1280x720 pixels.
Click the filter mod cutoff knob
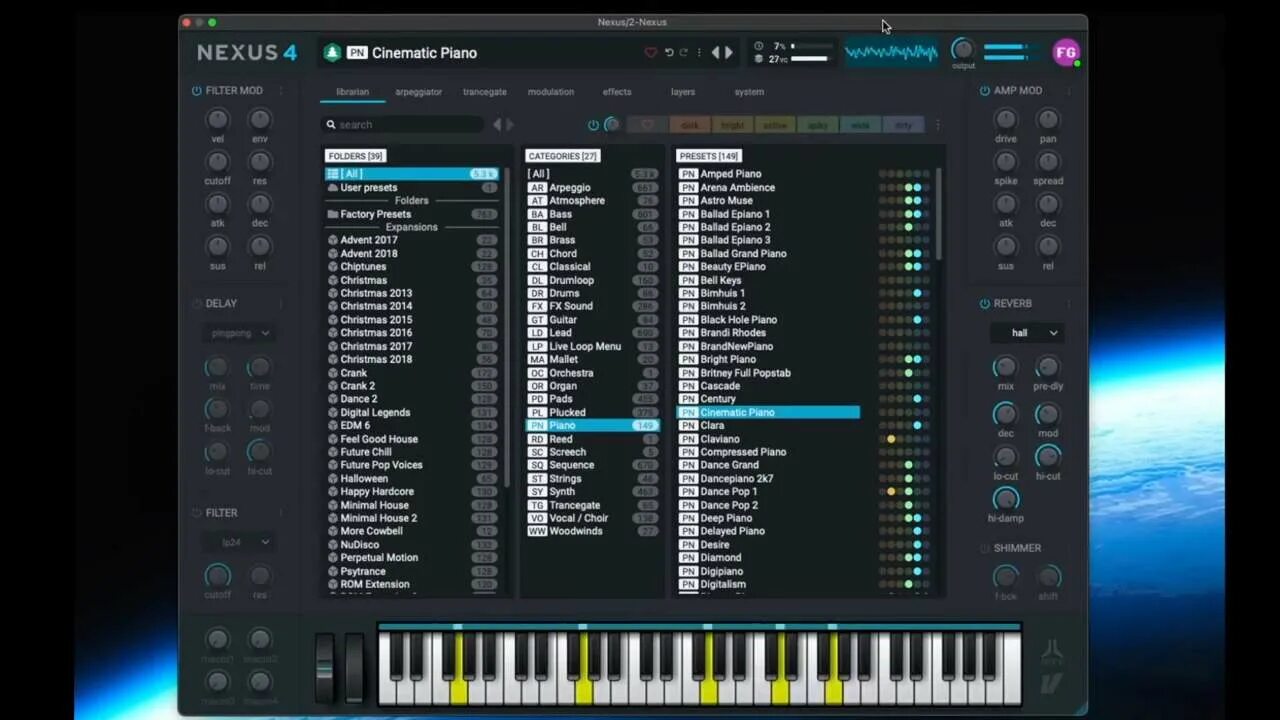coord(217,162)
